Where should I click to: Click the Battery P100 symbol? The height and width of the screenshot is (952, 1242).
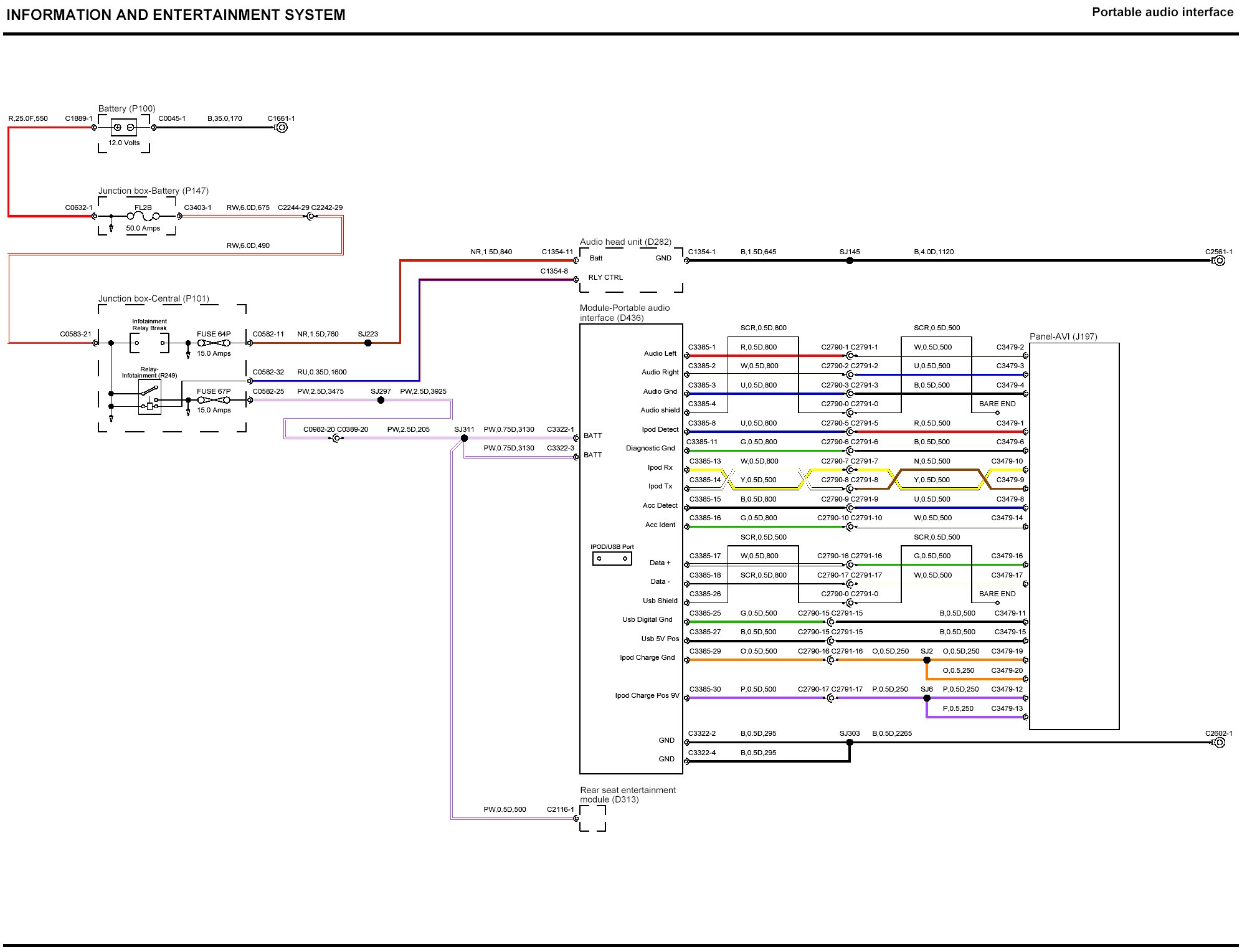(123, 128)
